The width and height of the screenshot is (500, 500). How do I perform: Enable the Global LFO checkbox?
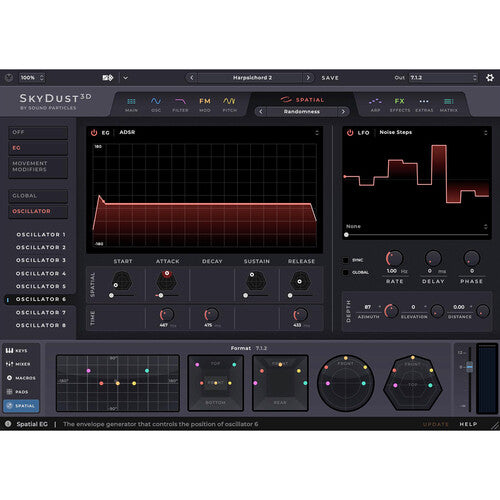pos(346,272)
